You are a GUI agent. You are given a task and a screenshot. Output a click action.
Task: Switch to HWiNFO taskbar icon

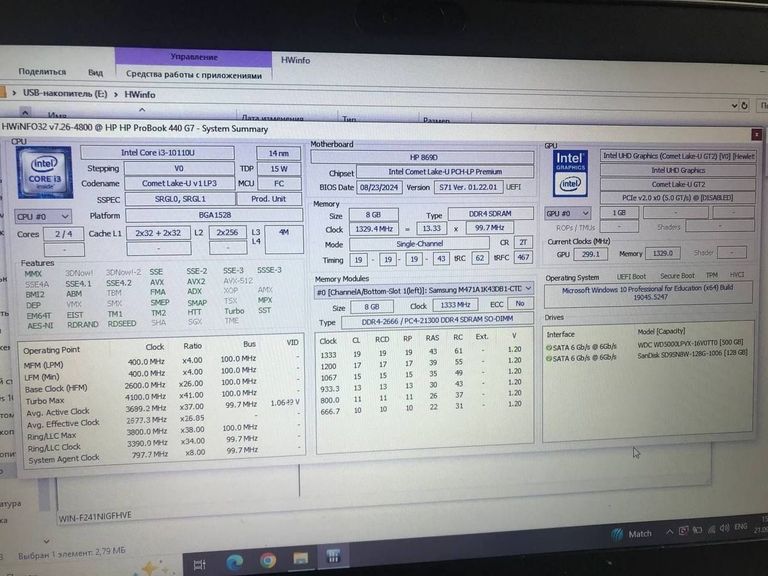click(x=333, y=556)
